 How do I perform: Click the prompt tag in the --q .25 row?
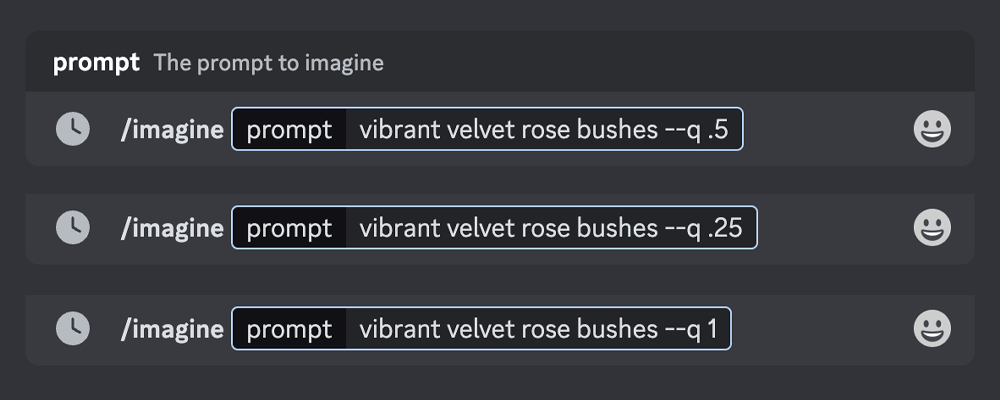289,228
